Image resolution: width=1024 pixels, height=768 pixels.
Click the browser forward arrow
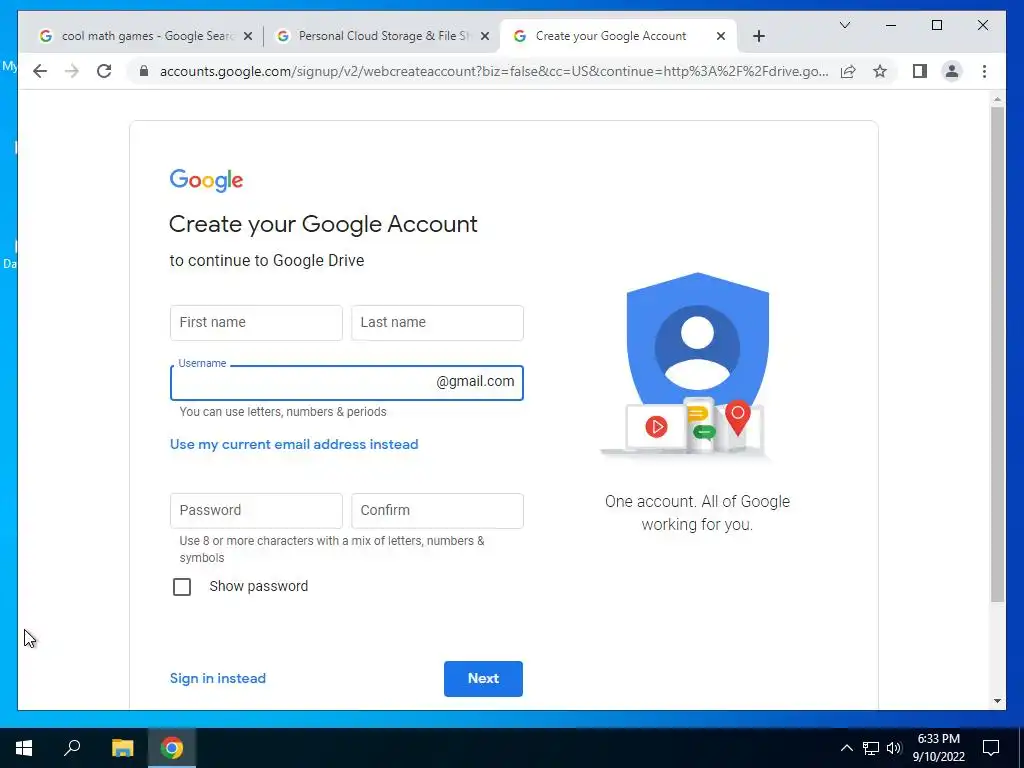[x=72, y=71]
